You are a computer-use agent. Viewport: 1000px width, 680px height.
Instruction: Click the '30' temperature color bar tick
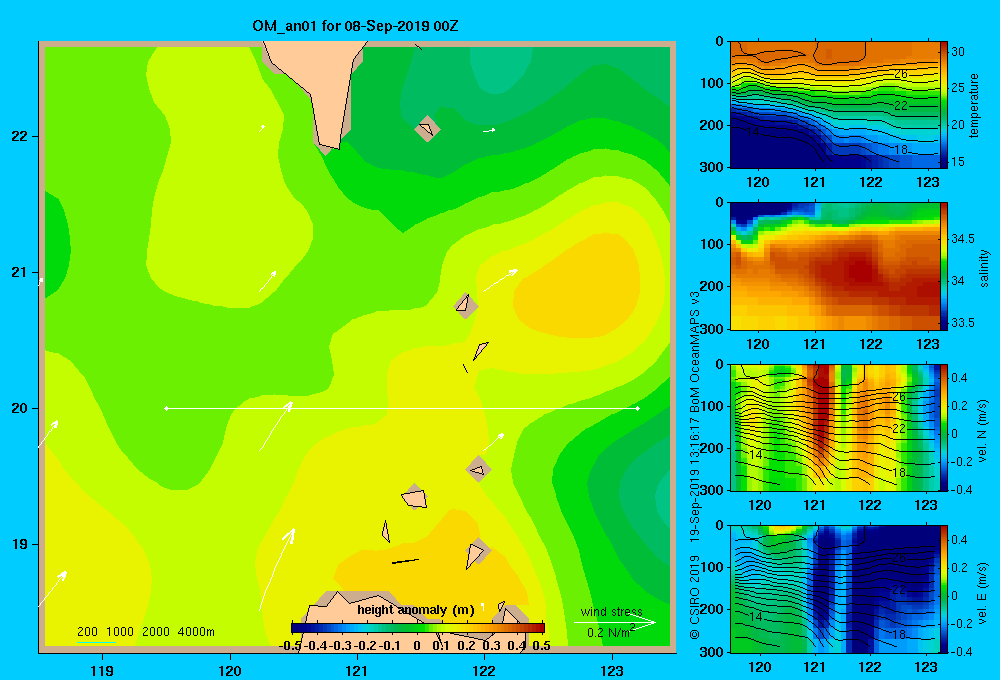click(958, 52)
